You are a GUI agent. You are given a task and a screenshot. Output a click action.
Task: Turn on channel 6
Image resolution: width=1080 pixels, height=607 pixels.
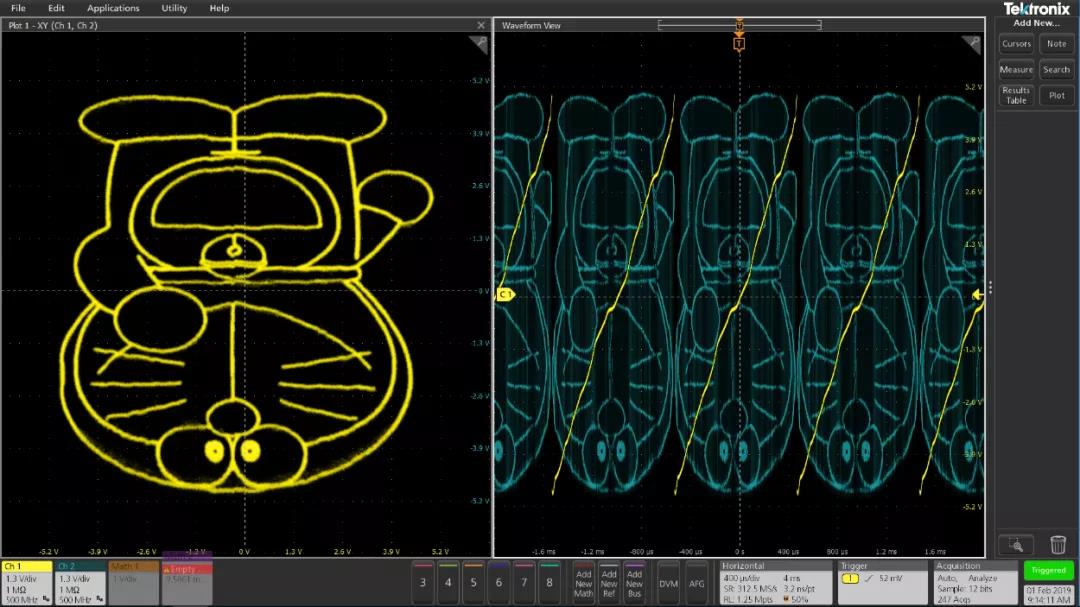tap(499, 583)
